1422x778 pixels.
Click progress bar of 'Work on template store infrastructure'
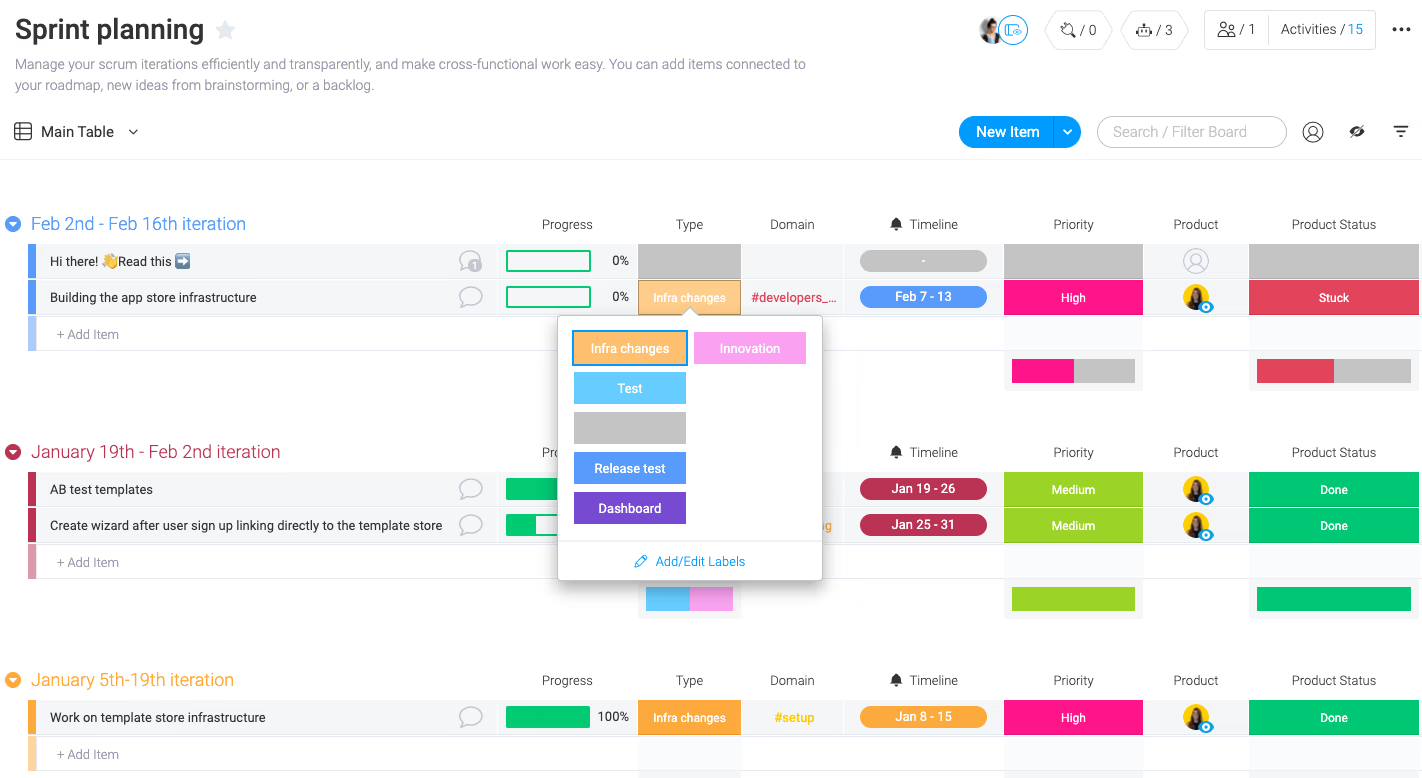[548, 717]
